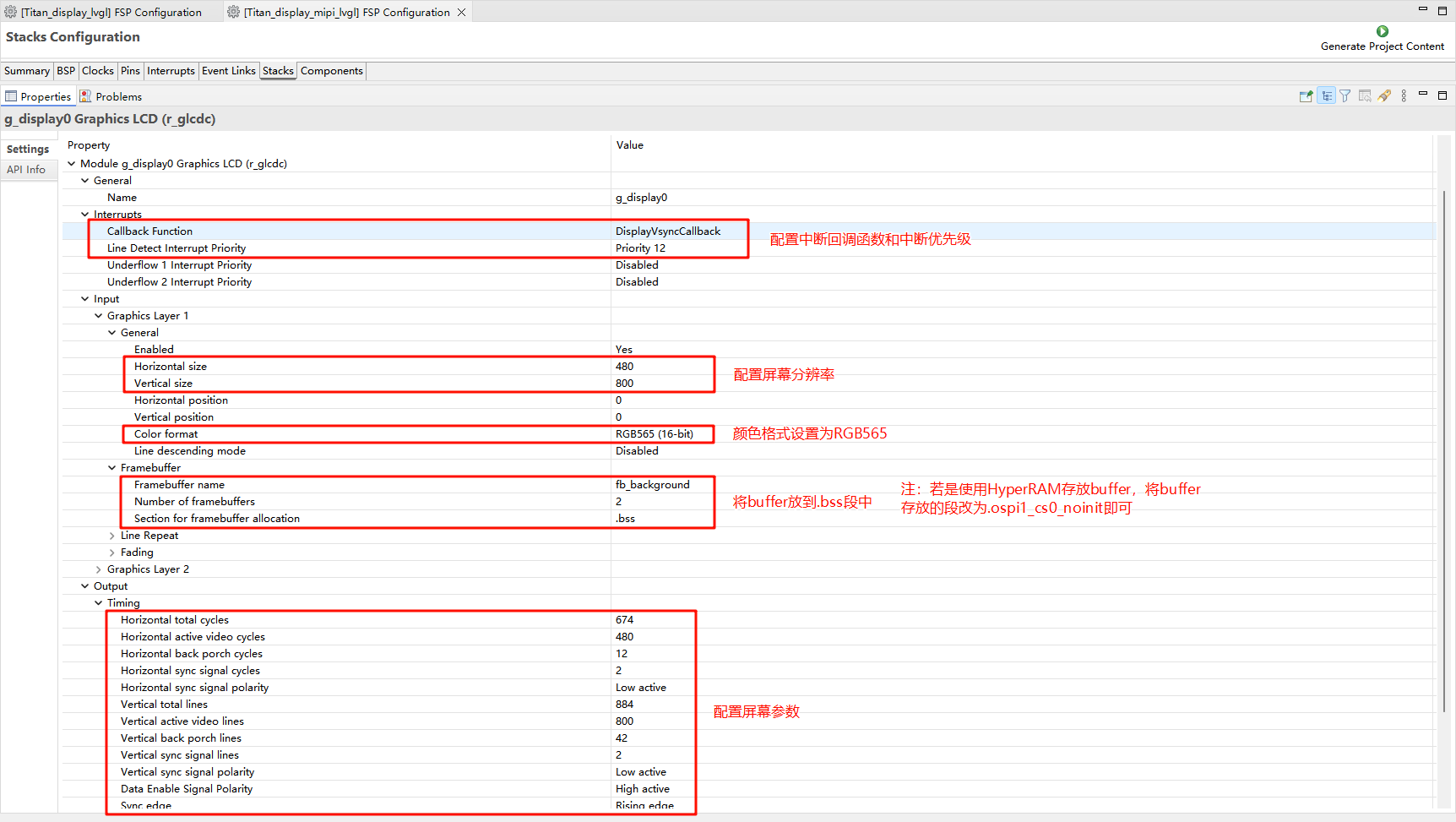The image size is (1456, 822).
Task: Expand the Fading section
Action: tap(111, 553)
